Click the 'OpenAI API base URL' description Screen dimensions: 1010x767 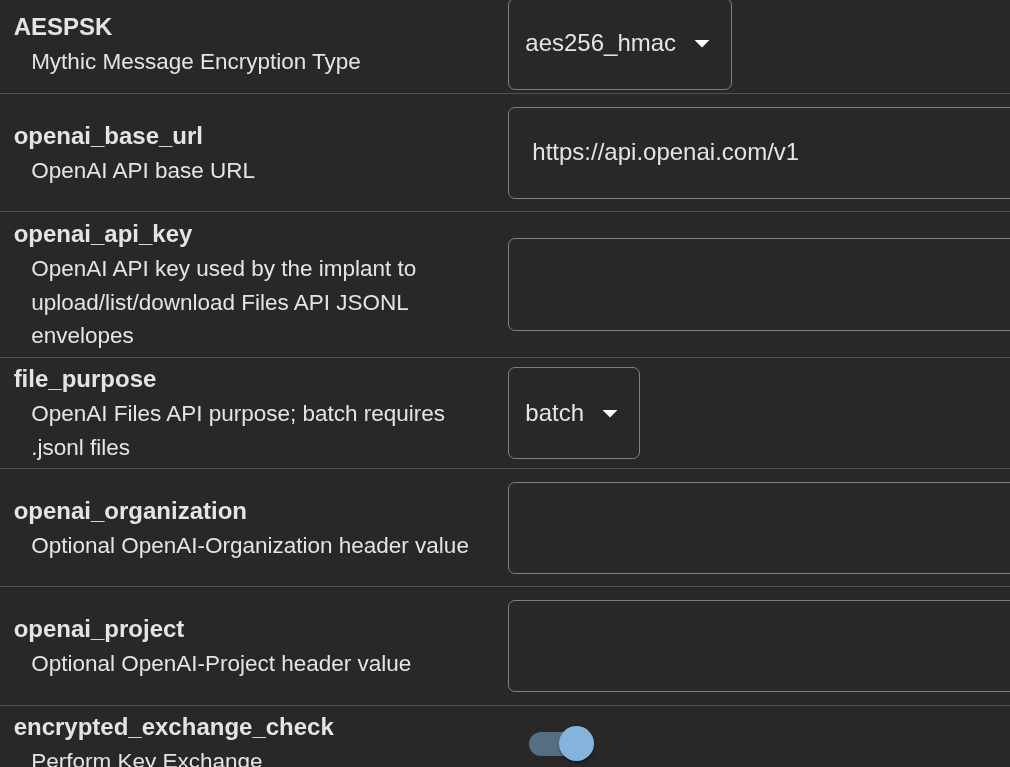coord(143,171)
